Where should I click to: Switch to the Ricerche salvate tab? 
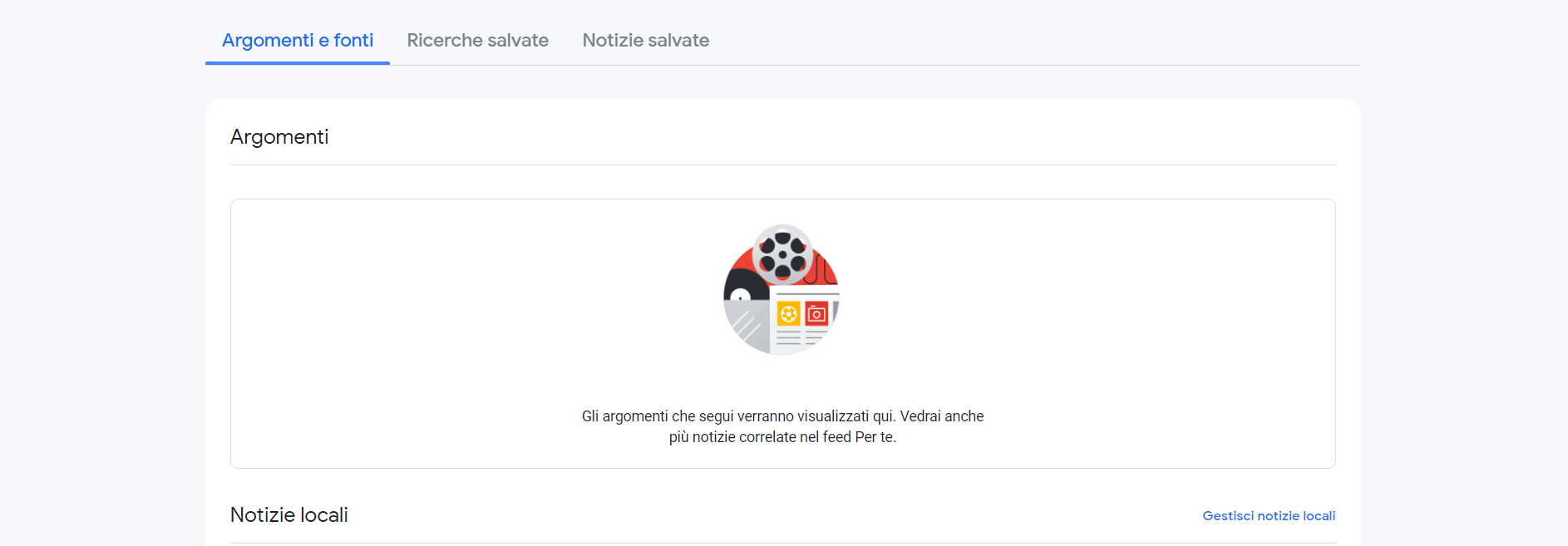(x=477, y=40)
